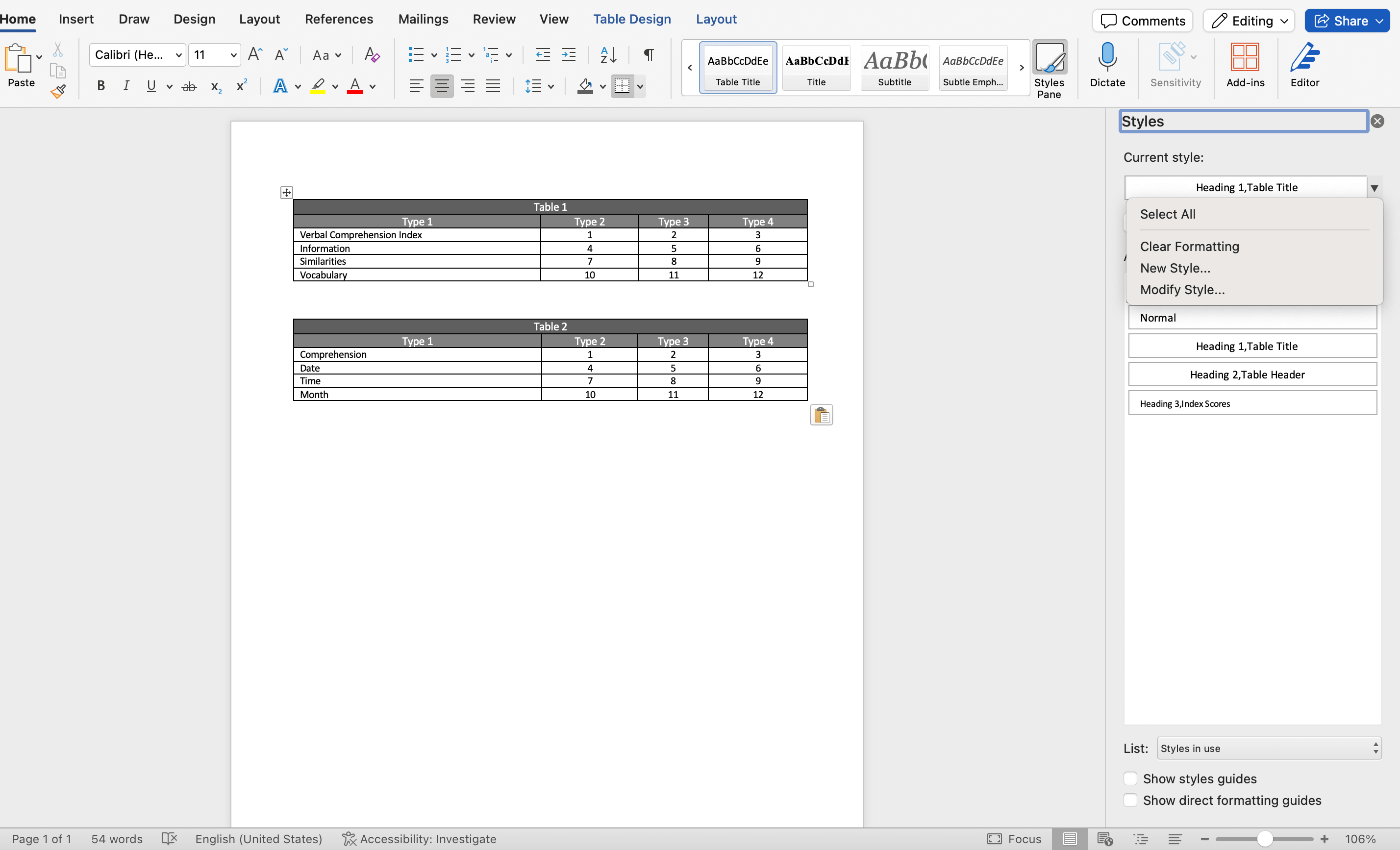Select the Cut scissors icon
The height and width of the screenshot is (850, 1400).
coord(58,50)
